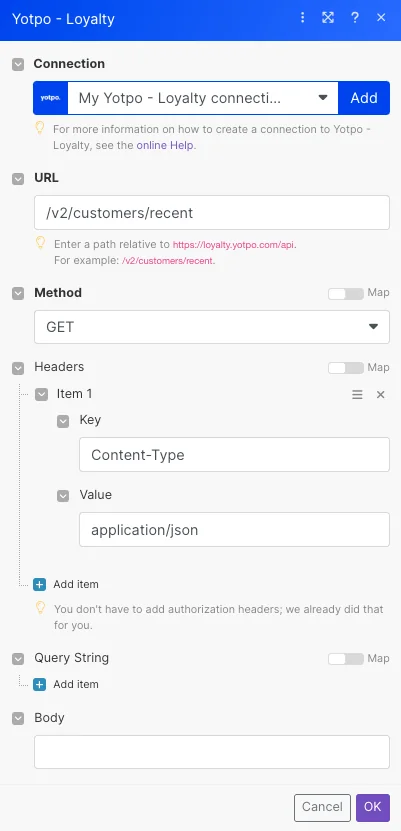Remove Item 1 with its X icon
This screenshot has width=401, height=831.
380,395
